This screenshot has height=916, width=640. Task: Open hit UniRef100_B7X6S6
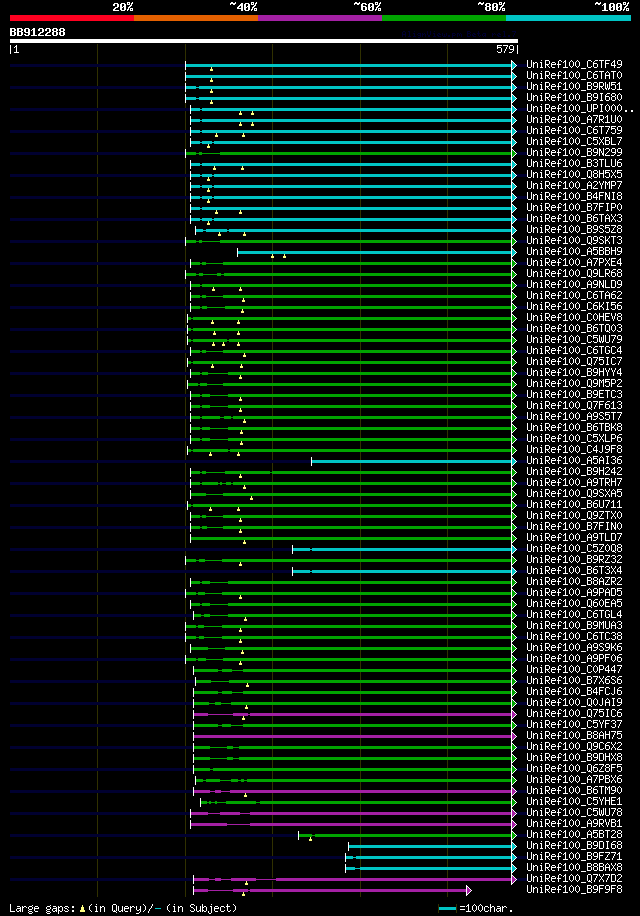pyautogui.click(x=574, y=681)
